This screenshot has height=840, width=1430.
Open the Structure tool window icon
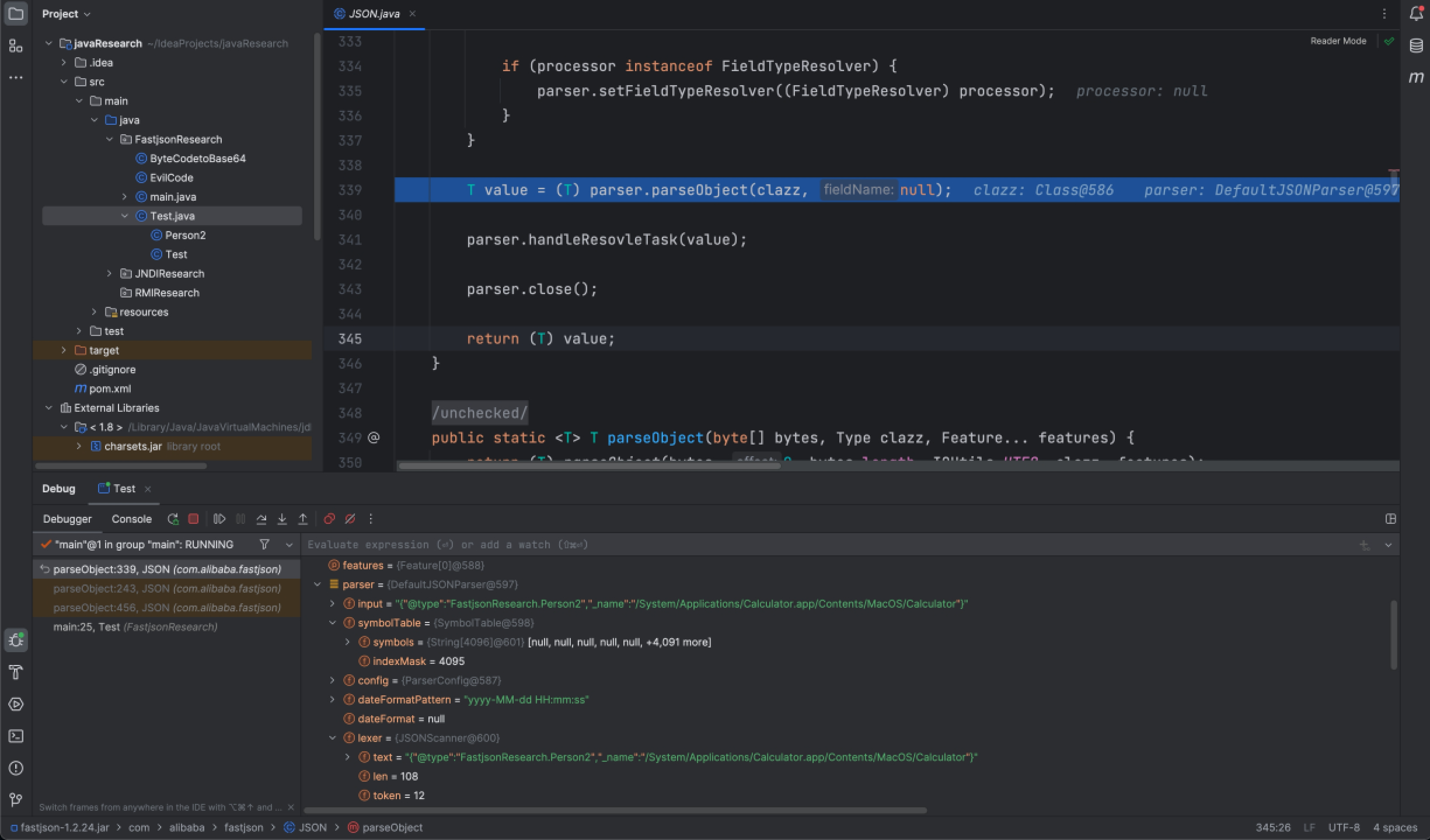(16, 46)
